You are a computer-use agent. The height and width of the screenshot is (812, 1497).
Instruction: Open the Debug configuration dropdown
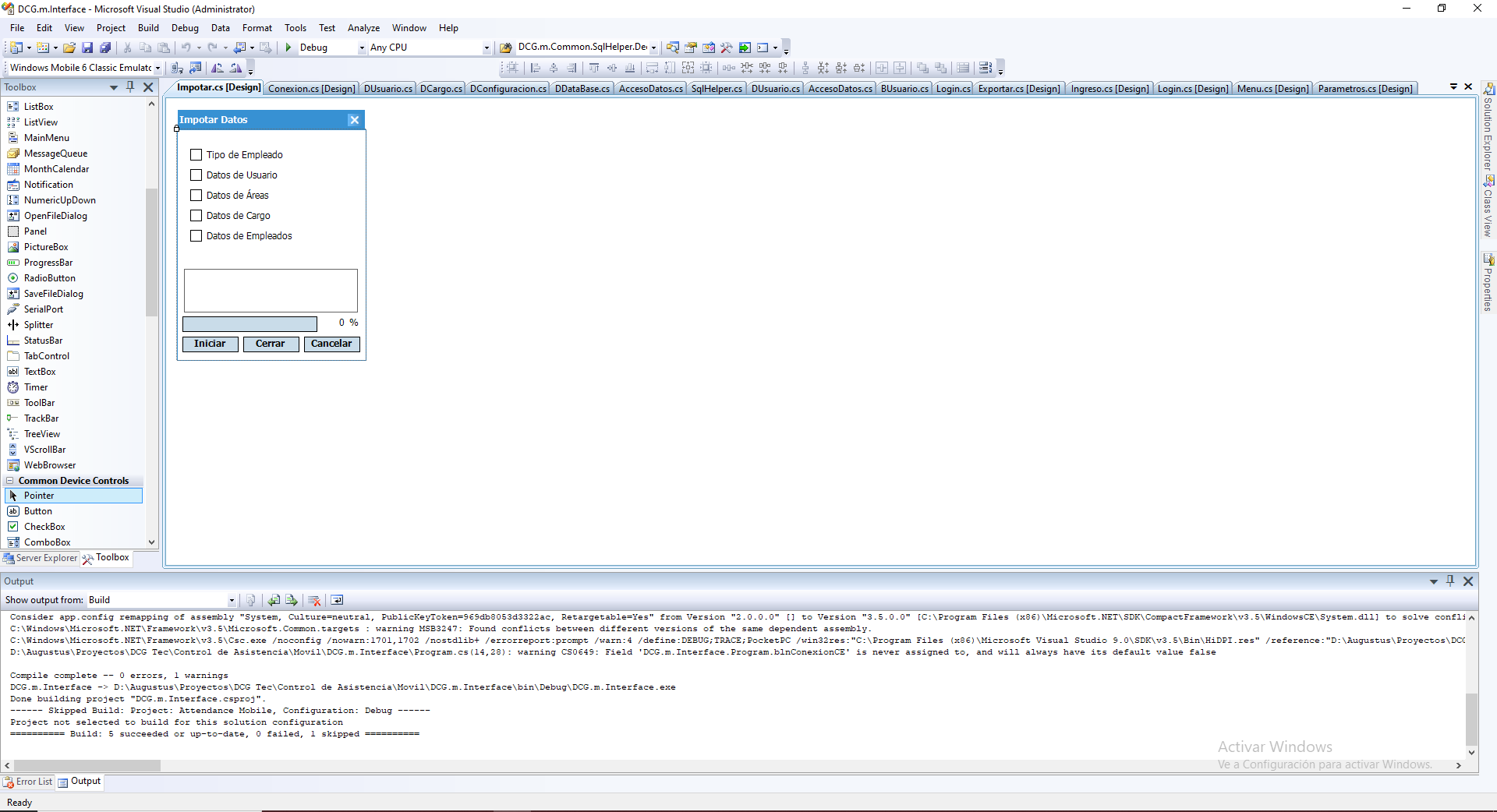[361, 48]
